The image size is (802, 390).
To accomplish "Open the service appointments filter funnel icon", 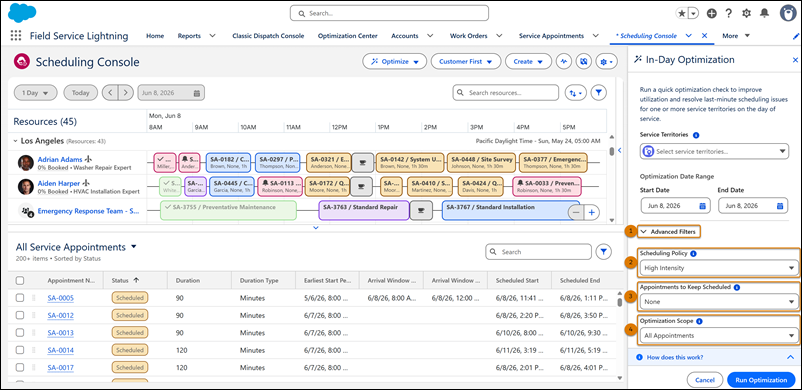I will coord(604,252).
